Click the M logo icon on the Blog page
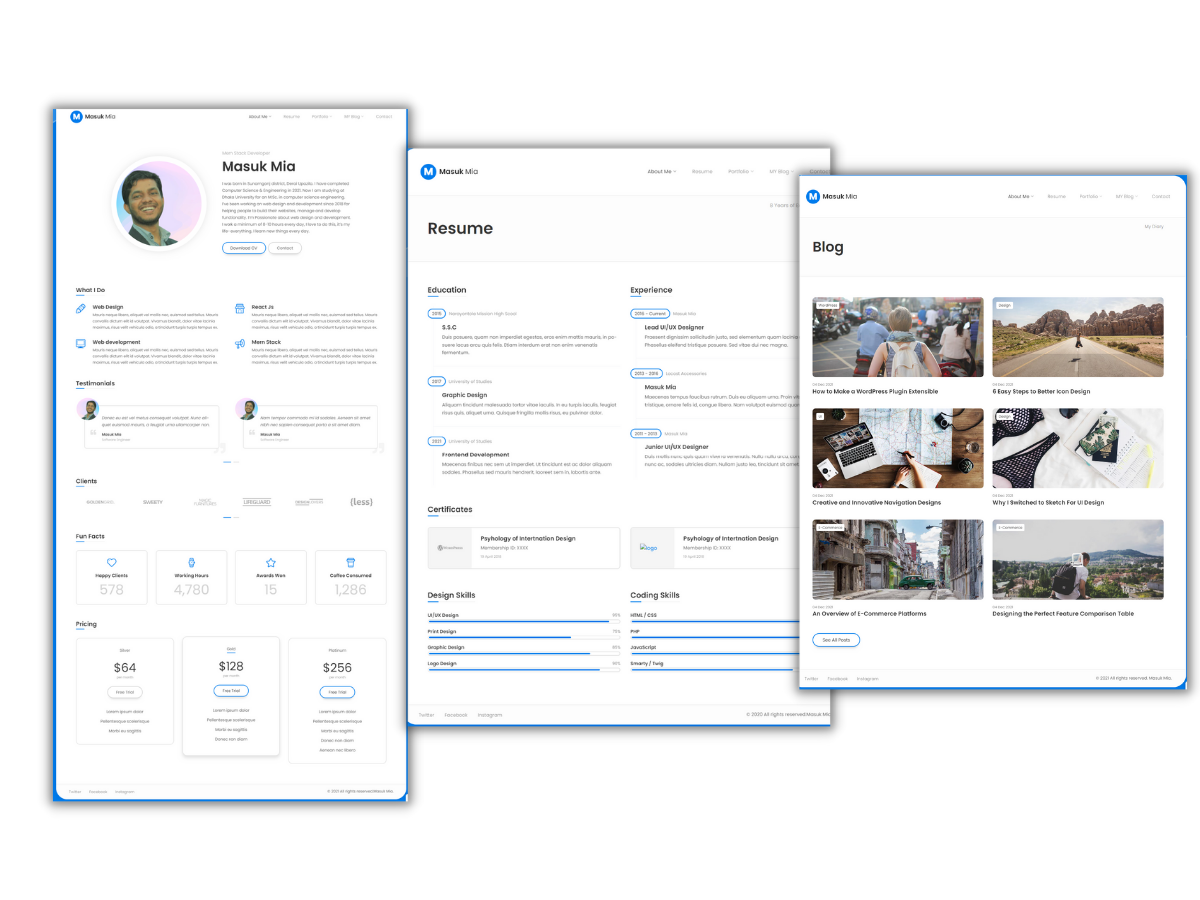This screenshot has width=1200, height=900. coord(813,196)
